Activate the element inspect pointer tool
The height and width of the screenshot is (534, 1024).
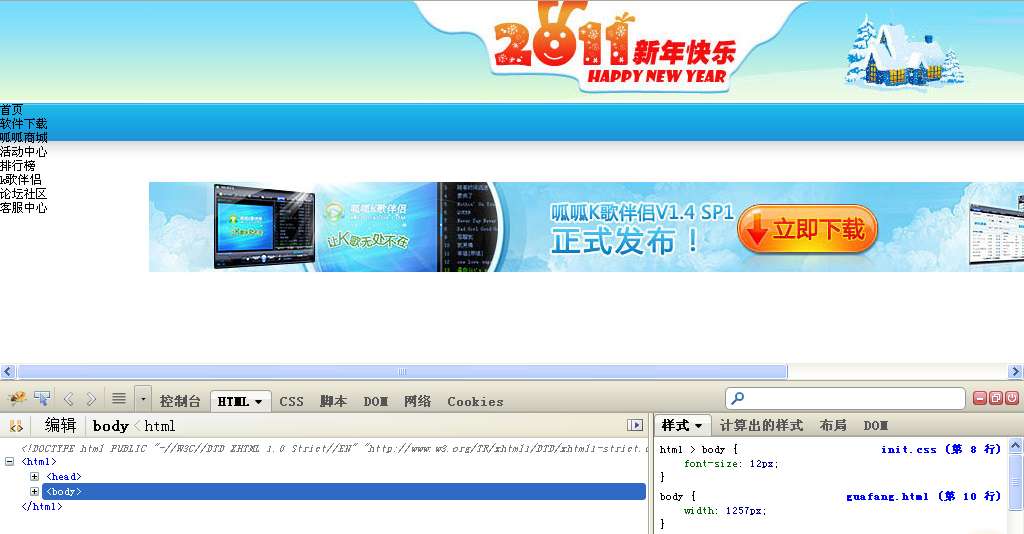tap(42, 399)
